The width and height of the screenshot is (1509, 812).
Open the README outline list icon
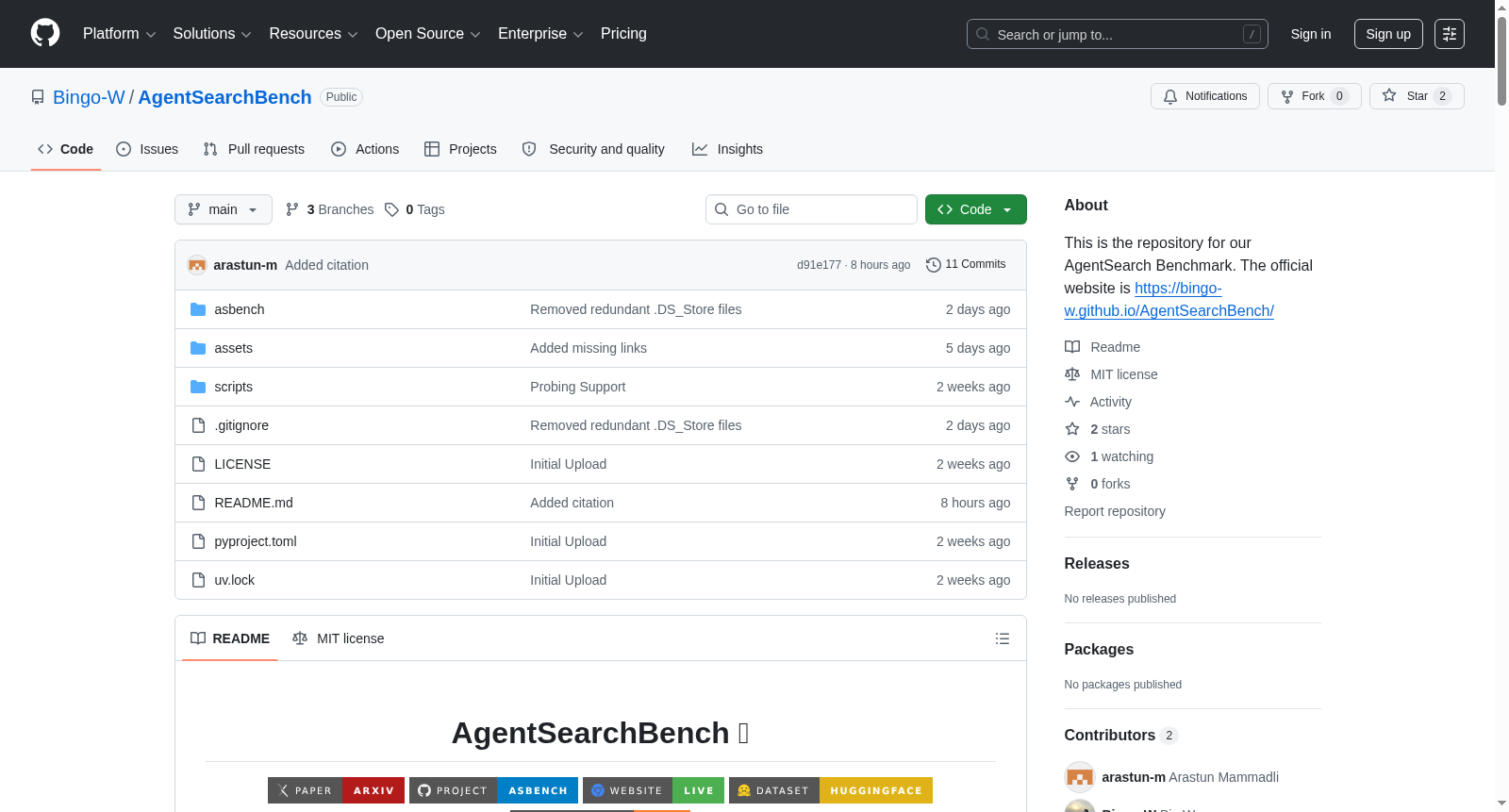[1003, 638]
